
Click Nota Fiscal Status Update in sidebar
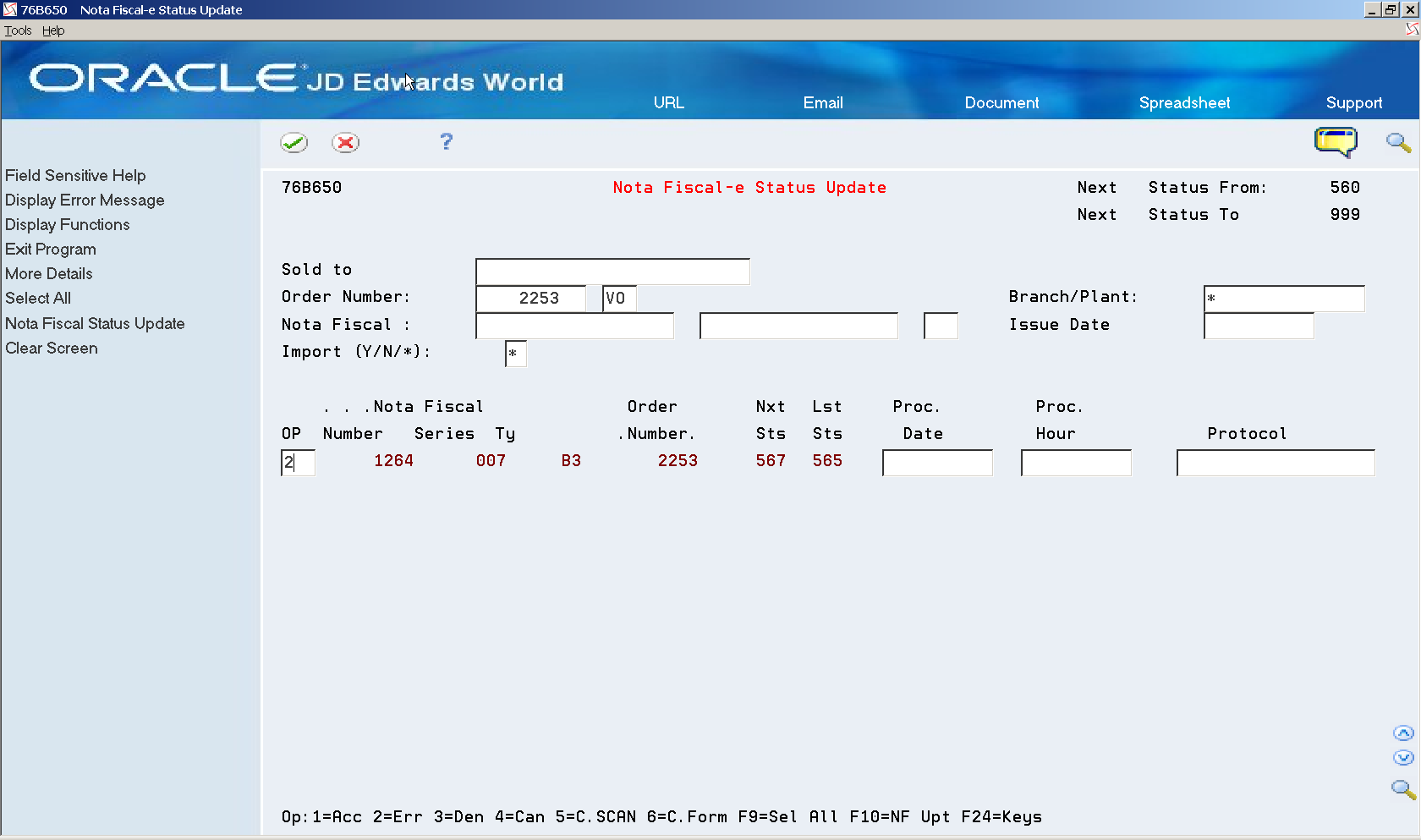click(x=95, y=323)
